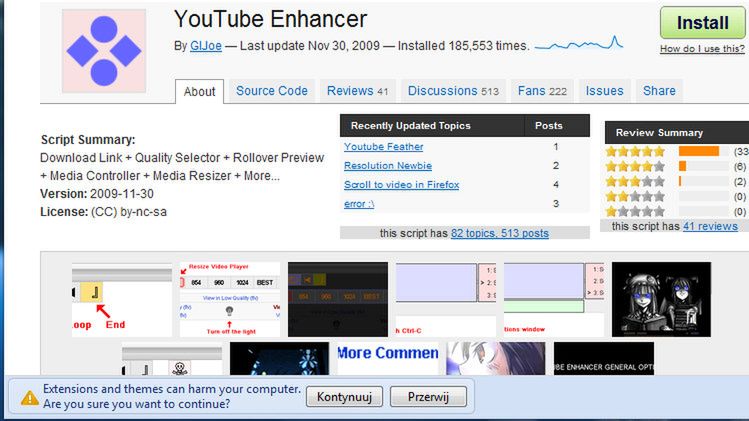Viewport: 749px width, 421px height.
Task: Click the YouTube Enhancer script logo icon
Action: (104, 51)
